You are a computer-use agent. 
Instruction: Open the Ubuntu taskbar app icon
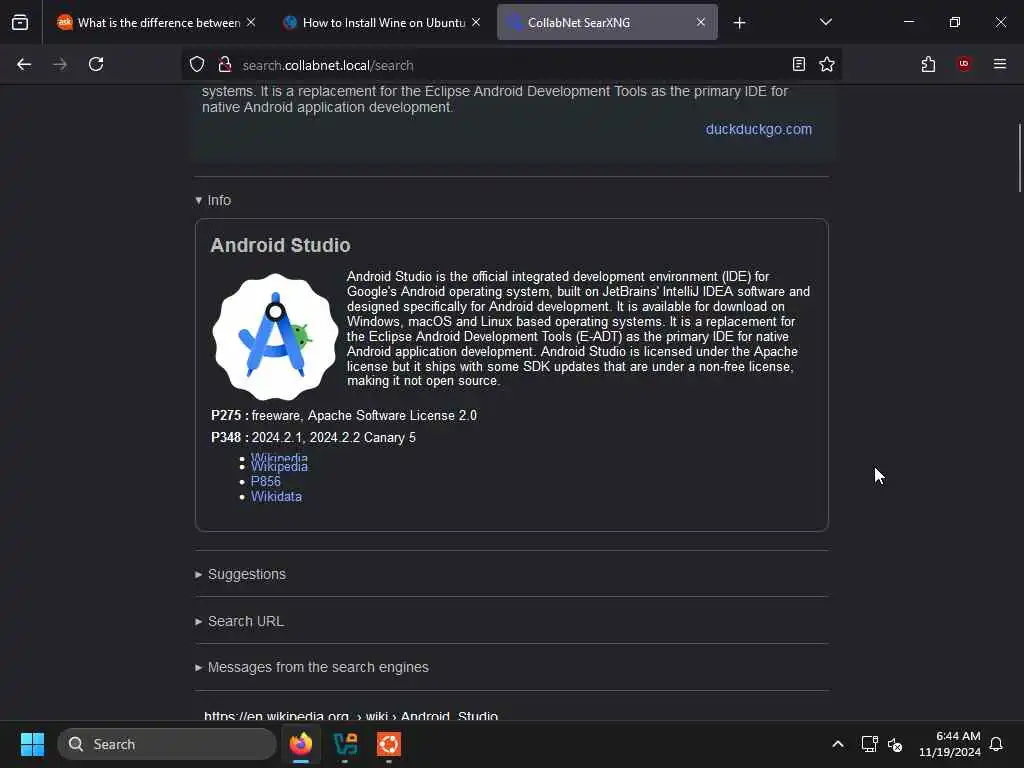tap(389, 744)
